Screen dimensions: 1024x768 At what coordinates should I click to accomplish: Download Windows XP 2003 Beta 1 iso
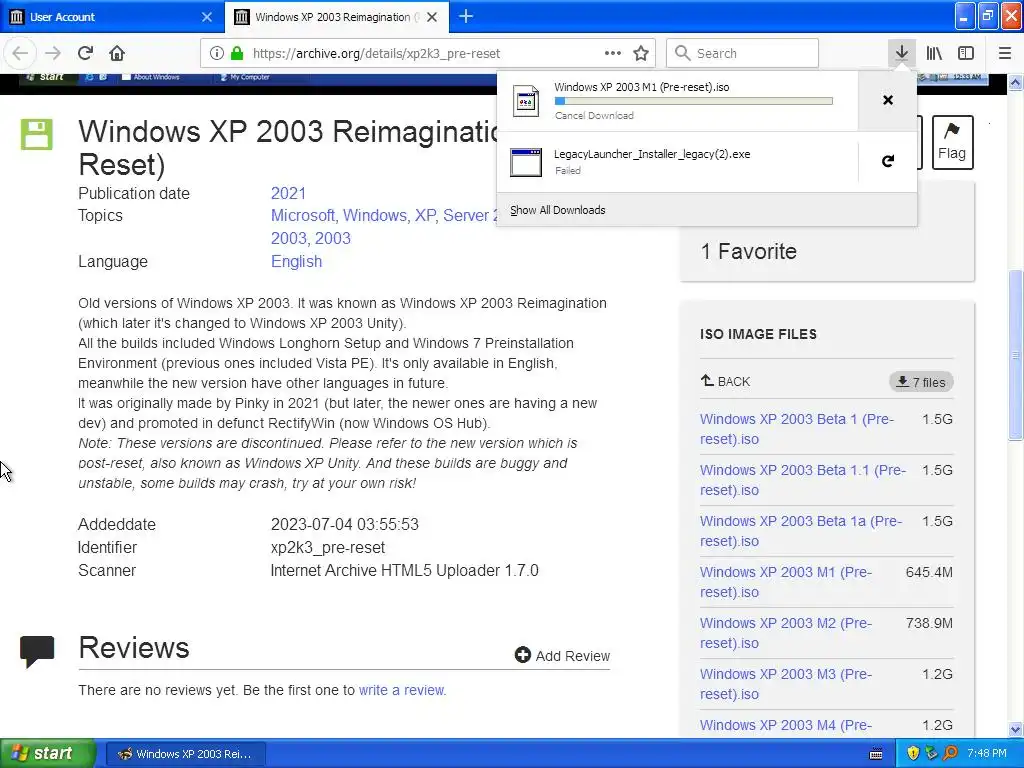797,429
